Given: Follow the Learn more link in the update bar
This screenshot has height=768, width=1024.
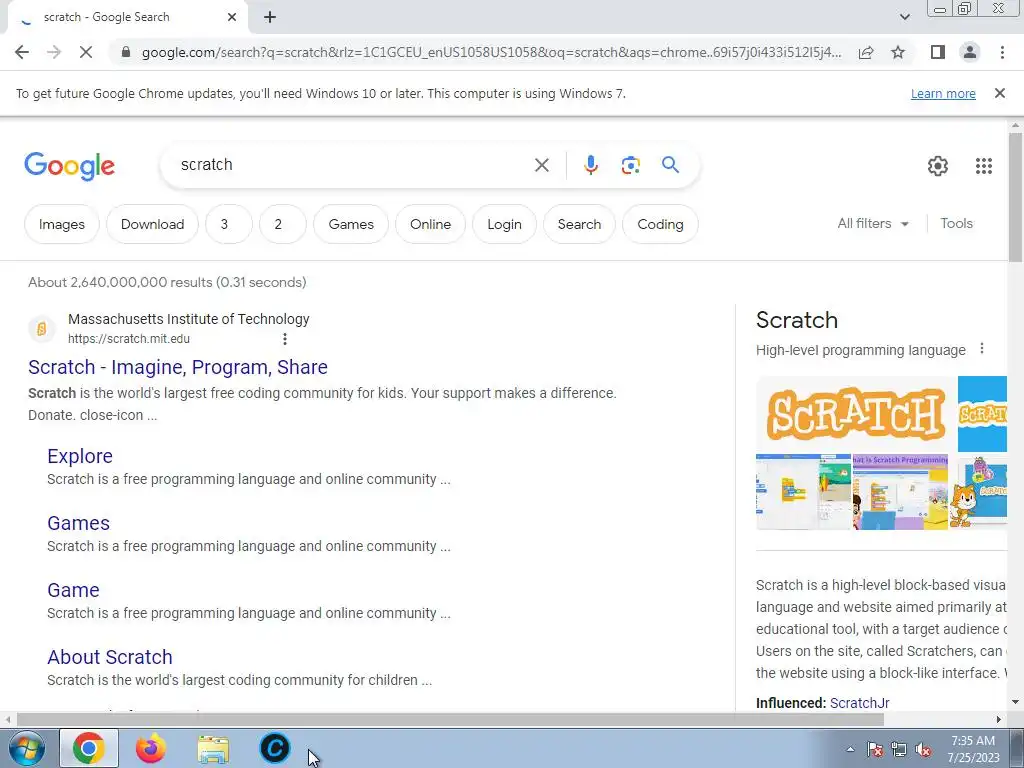Looking at the screenshot, I should click(943, 93).
